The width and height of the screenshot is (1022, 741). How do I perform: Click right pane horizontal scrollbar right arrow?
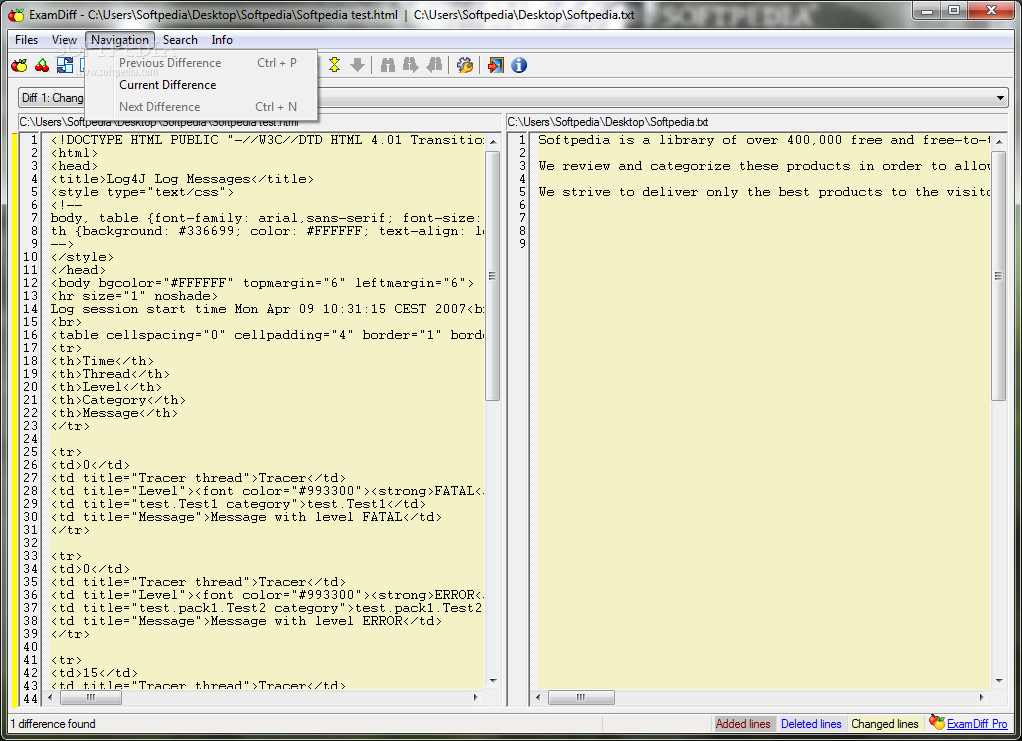pos(982,697)
